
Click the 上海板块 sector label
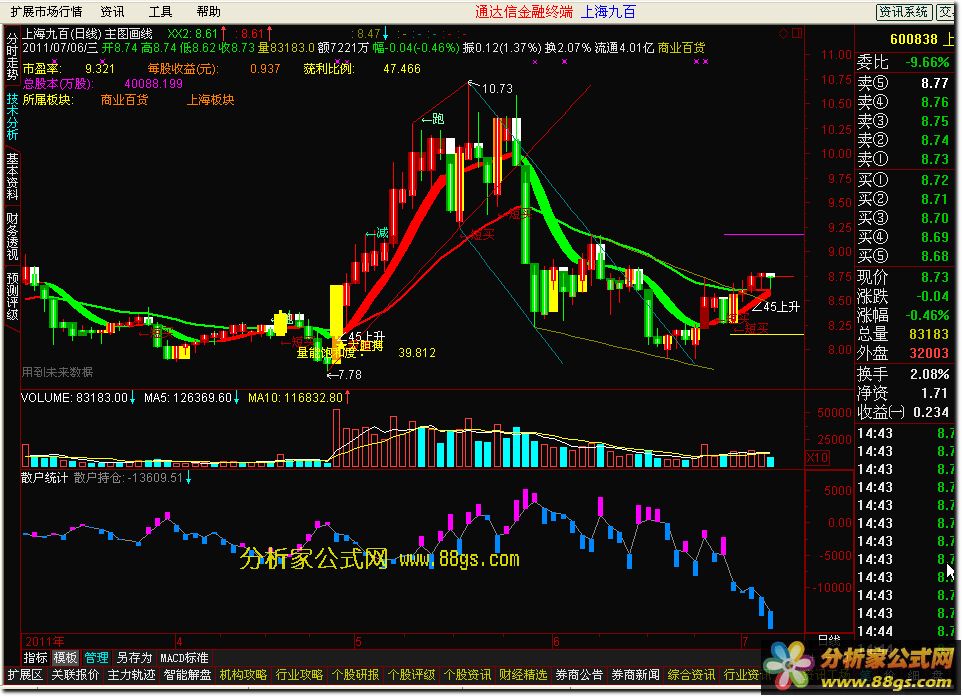coord(210,99)
